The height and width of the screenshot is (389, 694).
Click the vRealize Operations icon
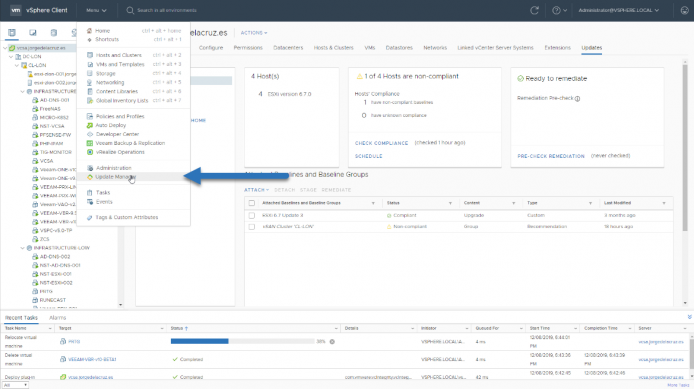coord(89,152)
